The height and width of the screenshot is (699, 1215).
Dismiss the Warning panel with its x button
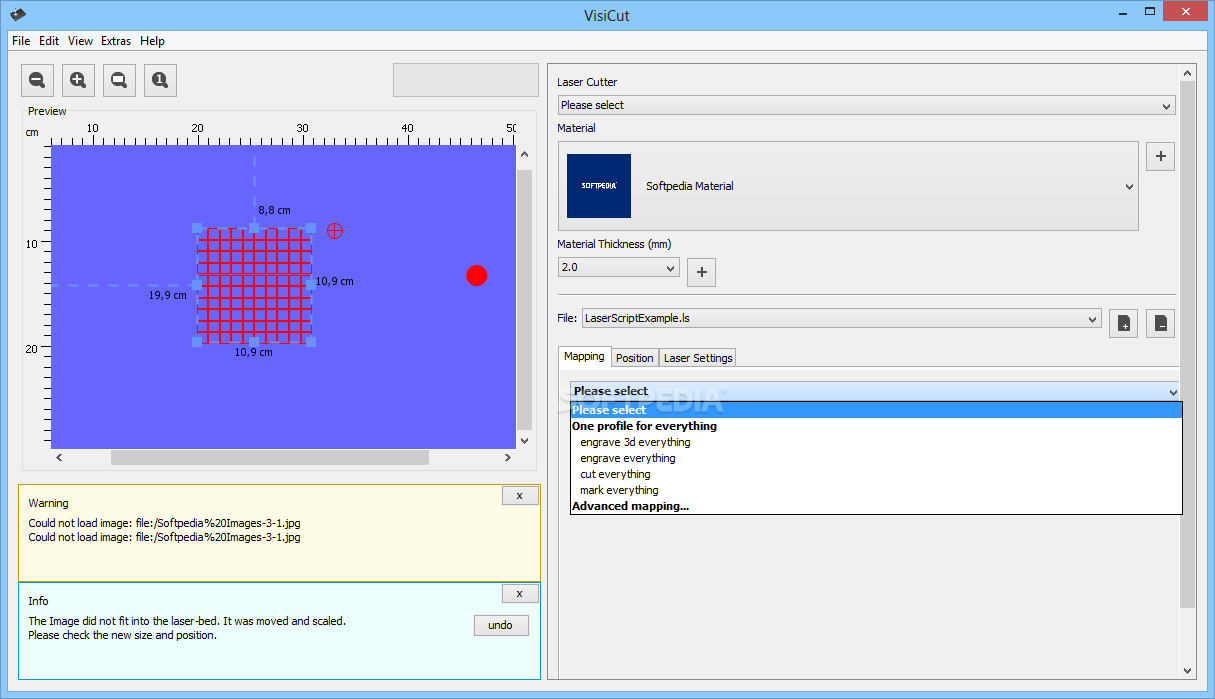pyautogui.click(x=520, y=496)
